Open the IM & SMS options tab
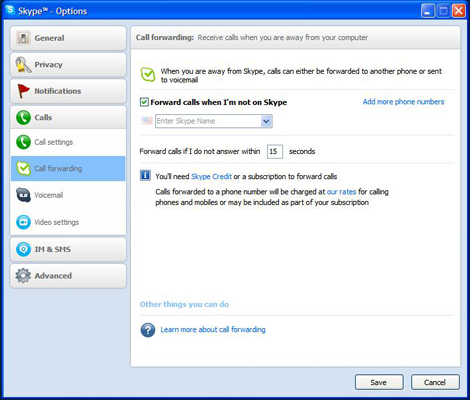 (68, 249)
